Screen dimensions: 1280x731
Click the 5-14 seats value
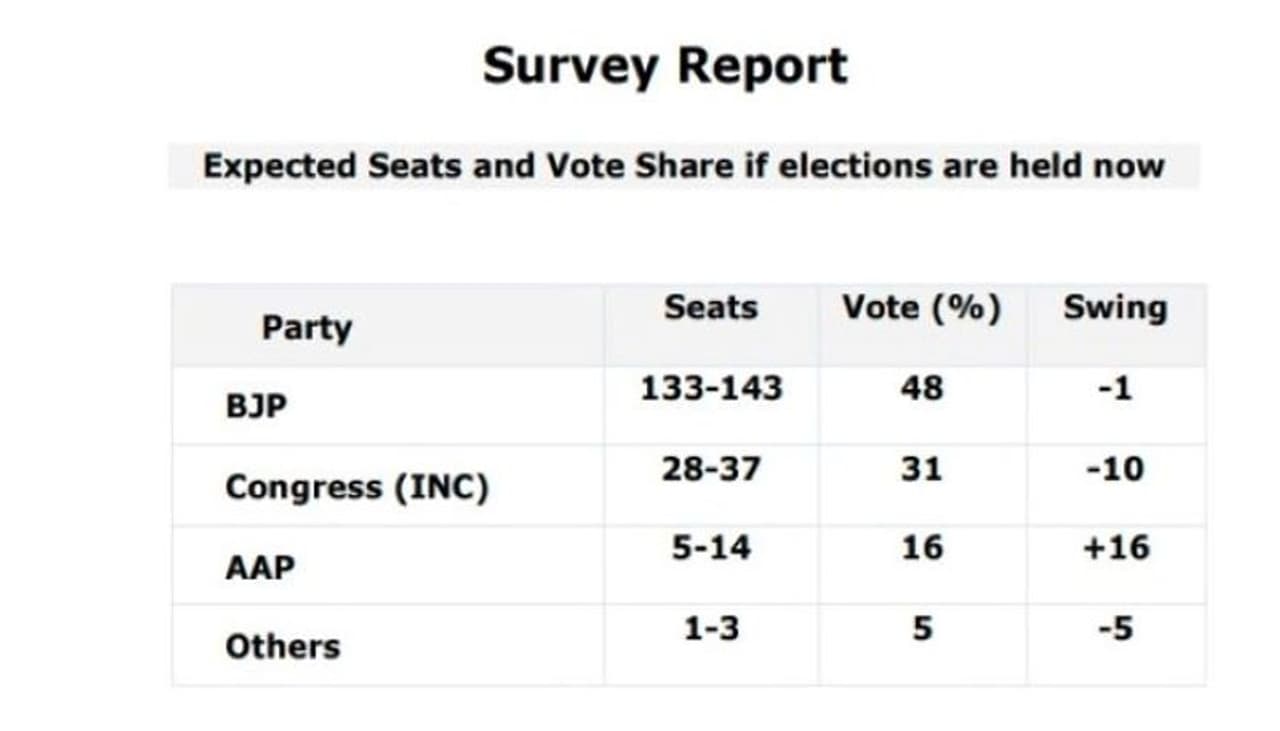click(711, 548)
